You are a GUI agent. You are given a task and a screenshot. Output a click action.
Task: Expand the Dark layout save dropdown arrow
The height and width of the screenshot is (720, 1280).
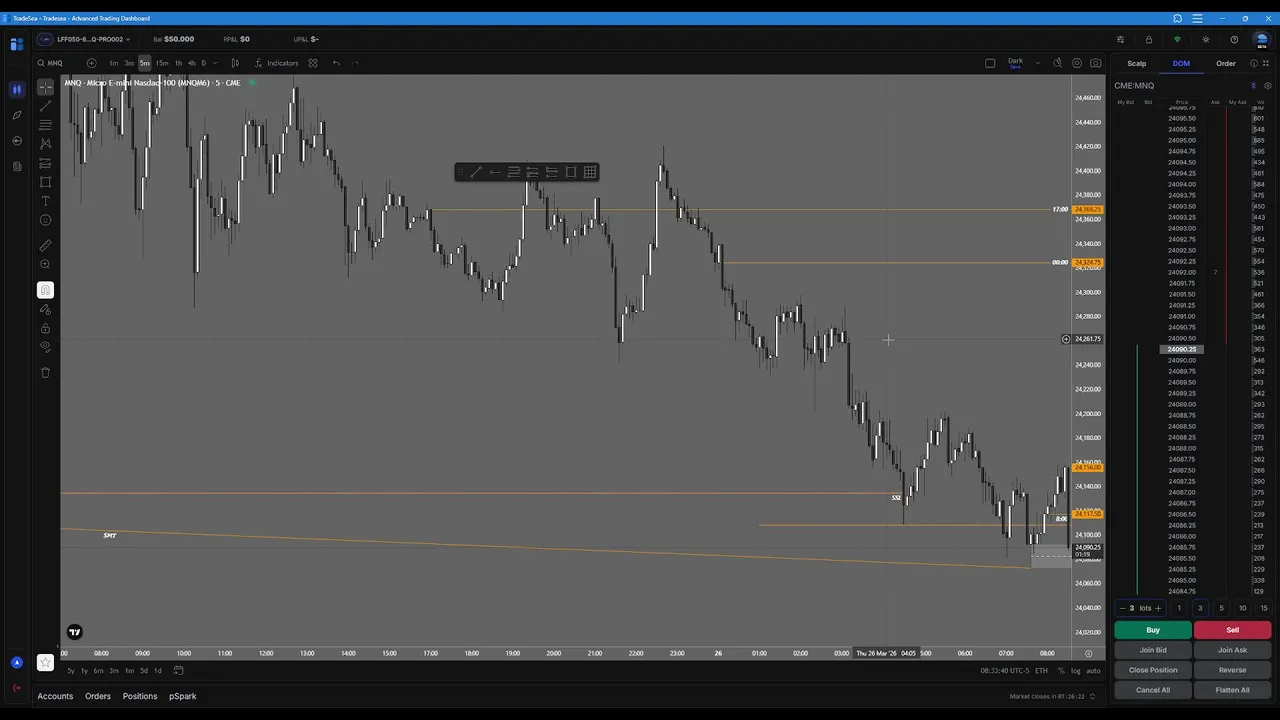tap(1037, 63)
